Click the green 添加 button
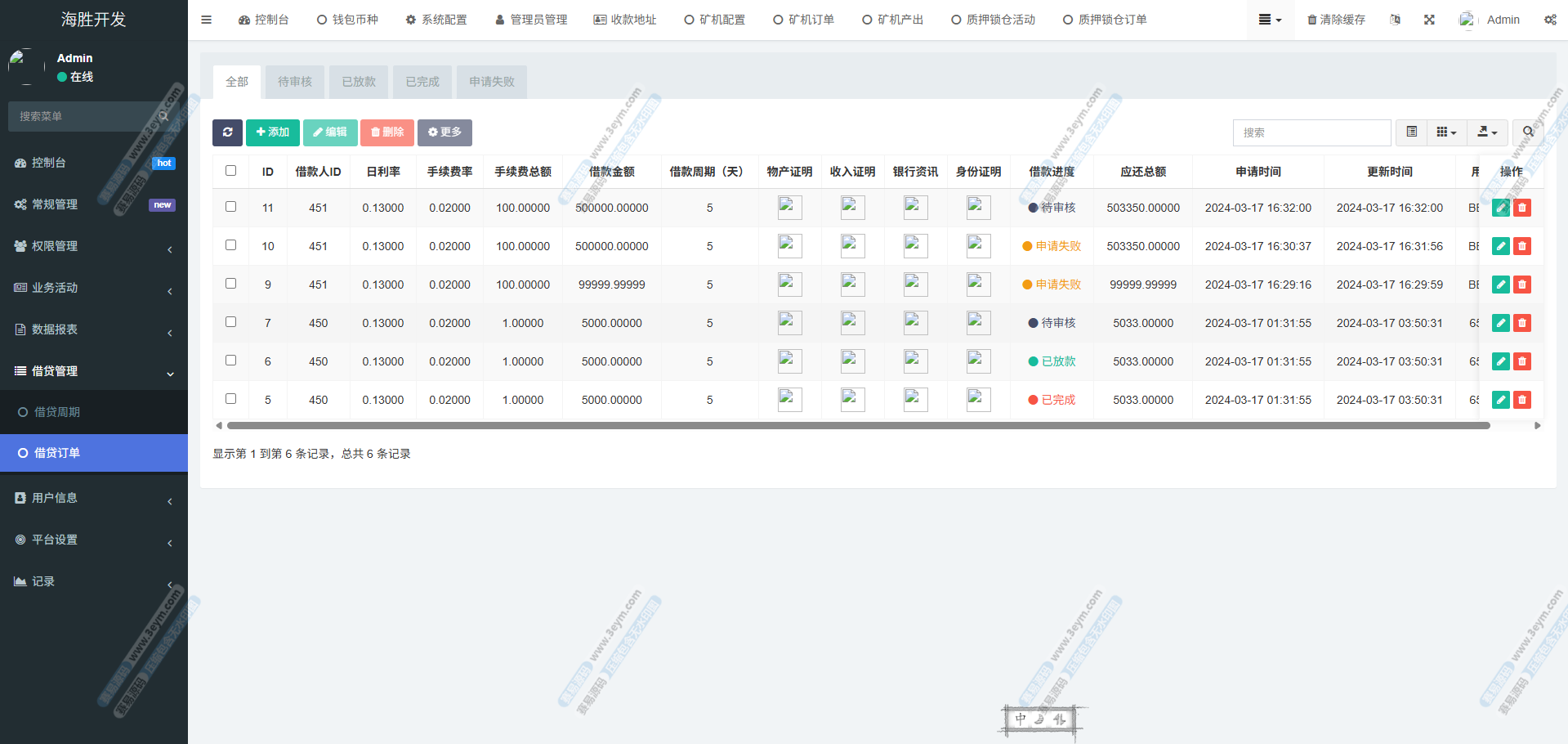Image resolution: width=1568 pixels, height=744 pixels. pyautogui.click(x=272, y=132)
